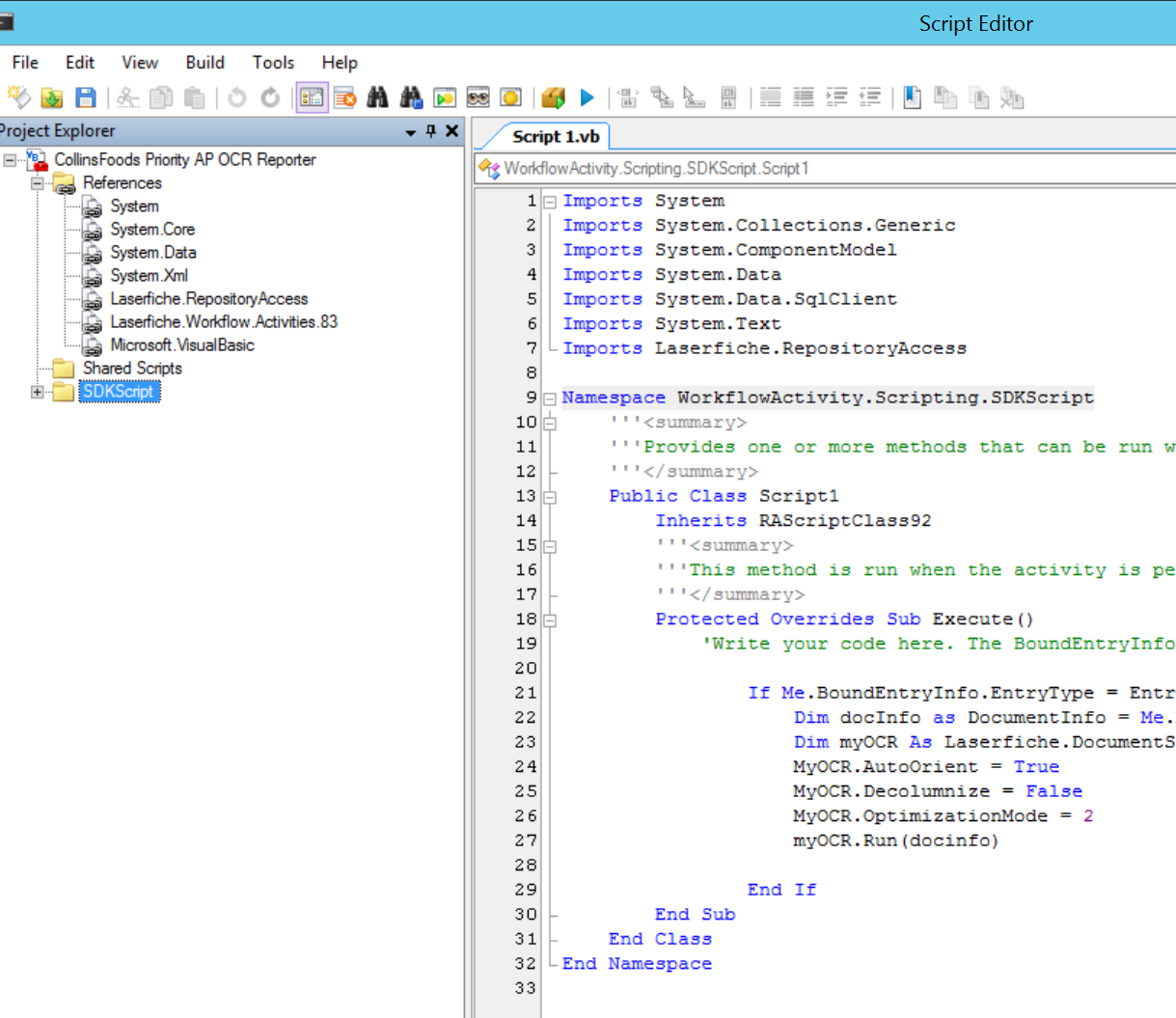Click the Increase Indent toolbar icon
This screenshot has height=1018, width=1176.
click(x=836, y=97)
